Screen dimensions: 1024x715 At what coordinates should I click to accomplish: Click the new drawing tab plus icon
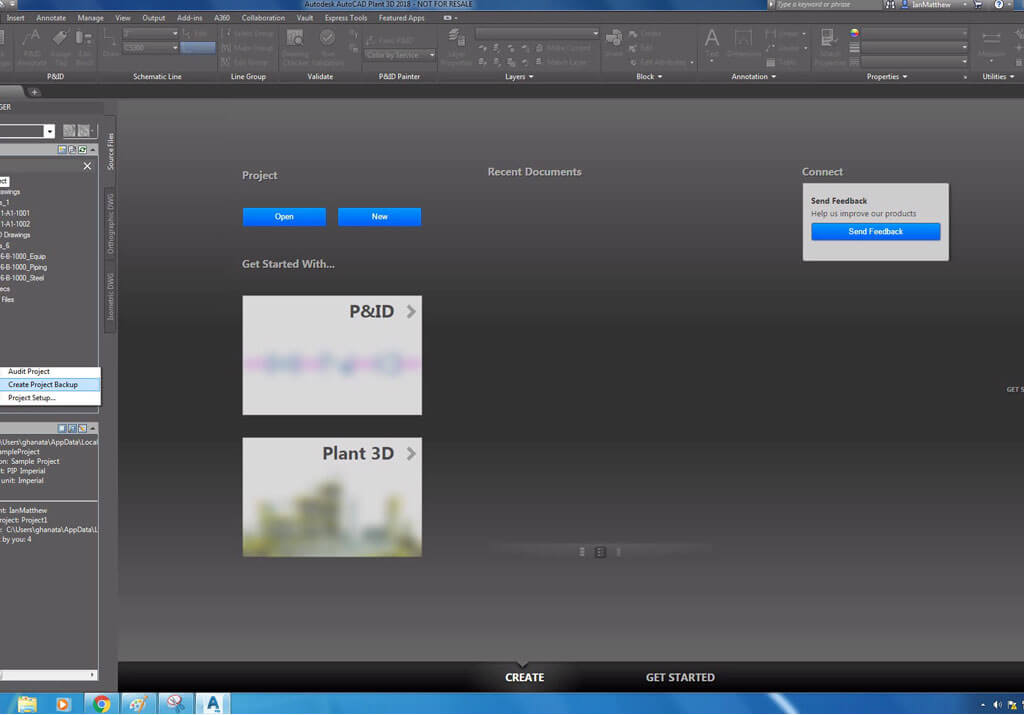(35, 92)
